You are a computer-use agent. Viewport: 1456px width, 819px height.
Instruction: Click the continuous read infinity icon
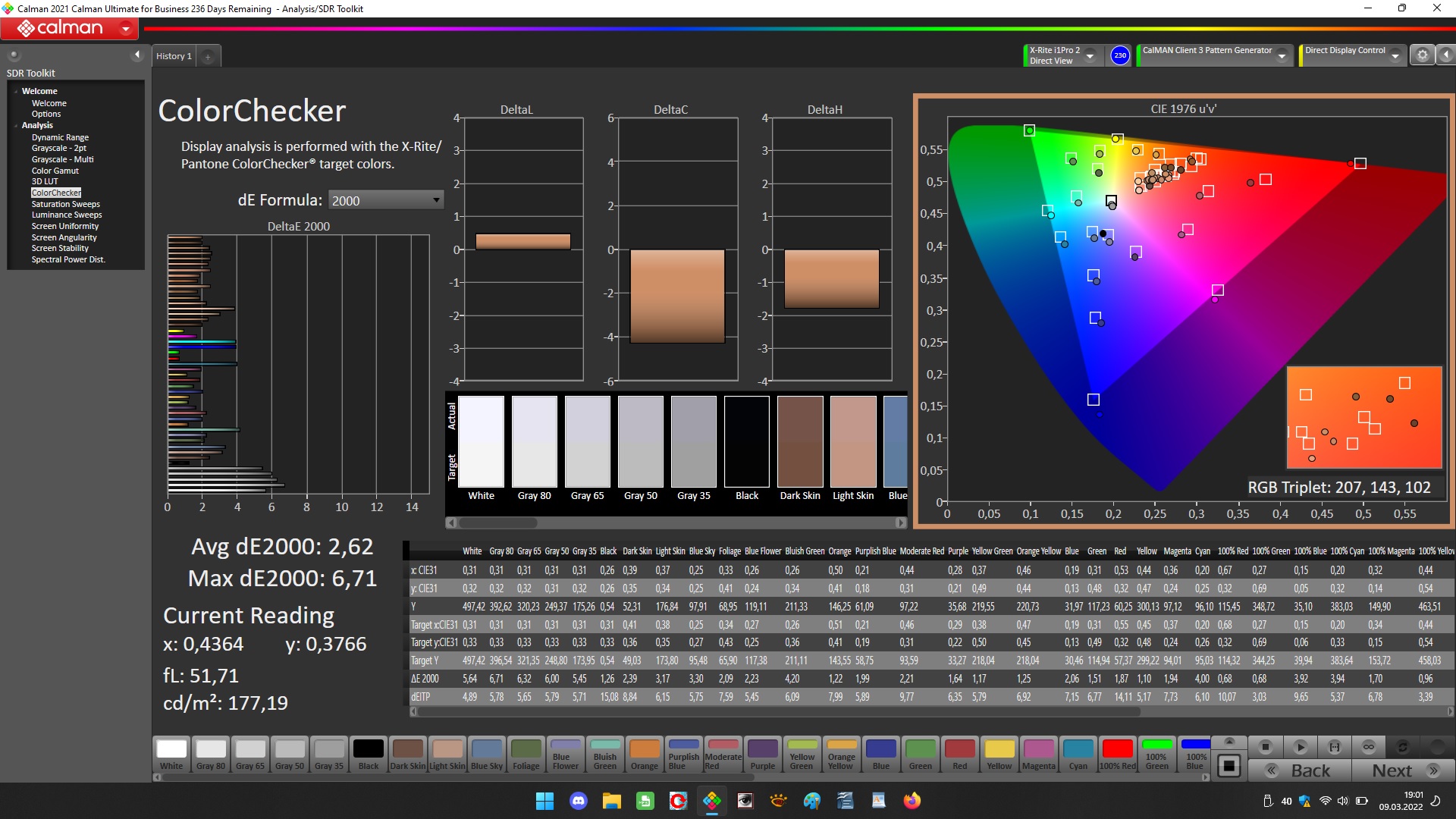pyautogui.click(x=1369, y=747)
